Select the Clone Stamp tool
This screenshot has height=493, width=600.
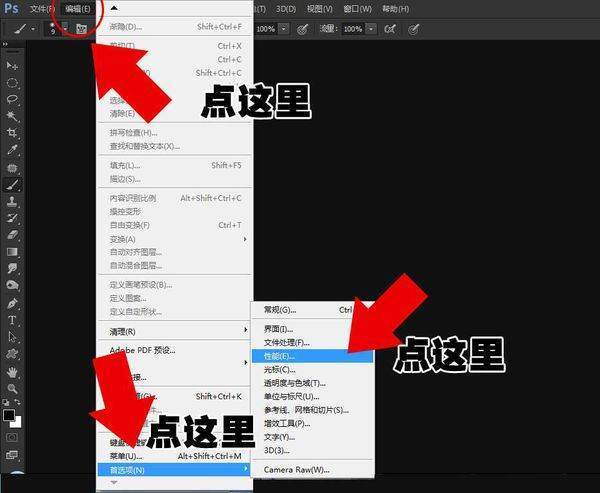[13, 201]
